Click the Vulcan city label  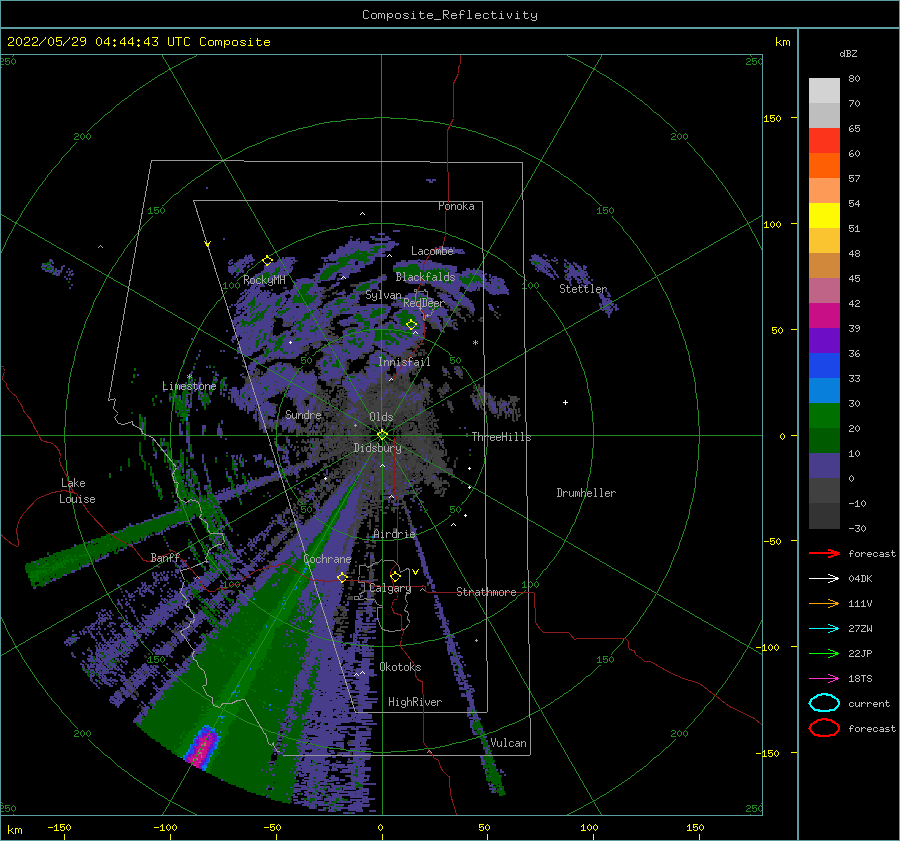pos(508,743)
